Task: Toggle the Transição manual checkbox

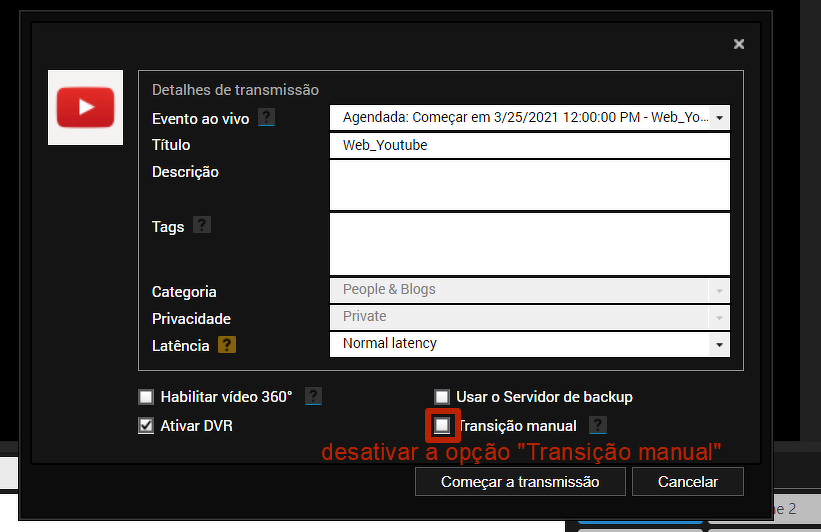Action: point(442,426)
